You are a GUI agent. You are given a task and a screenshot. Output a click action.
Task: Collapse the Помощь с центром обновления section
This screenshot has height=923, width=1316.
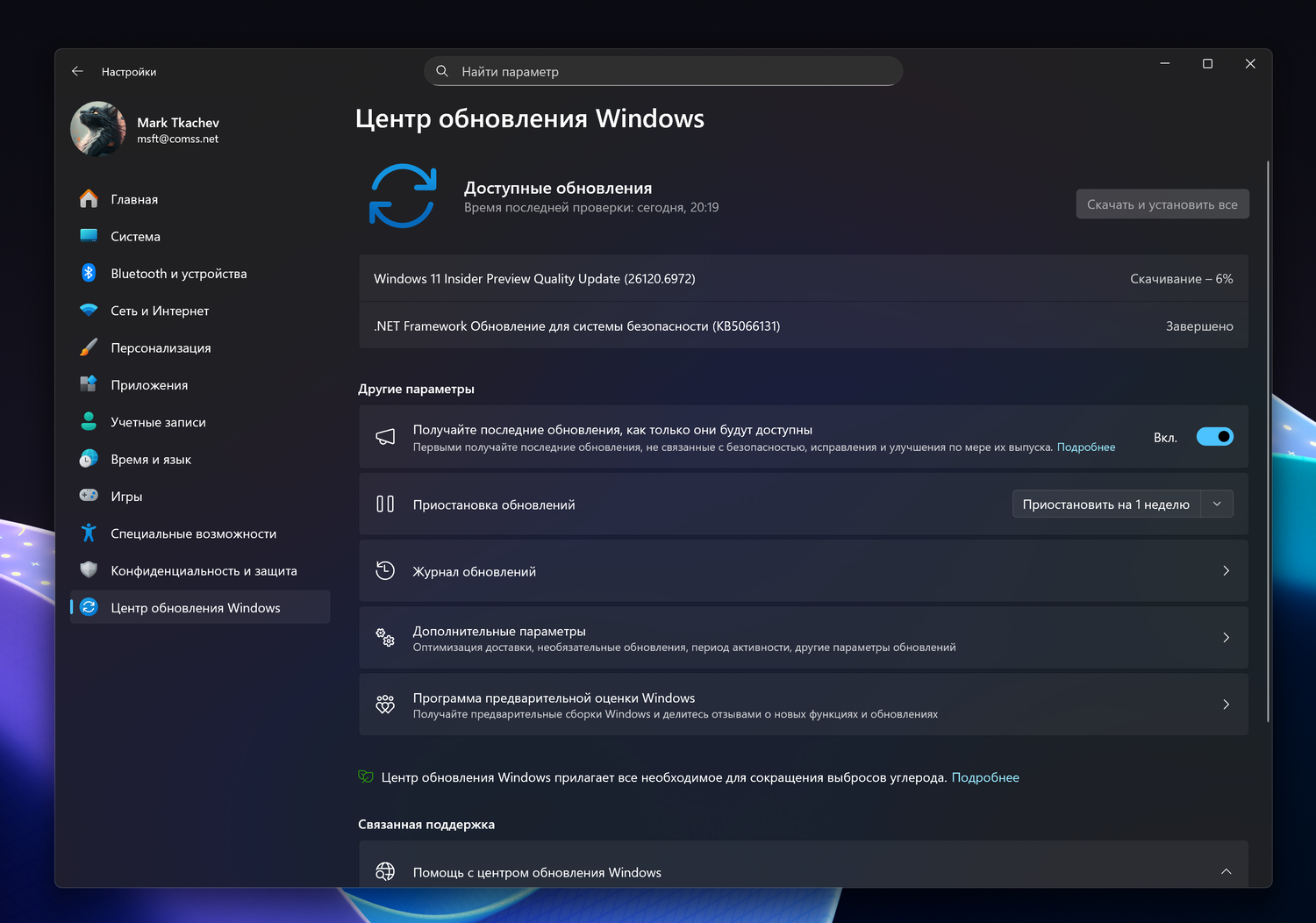click(x=1226, y=871)
